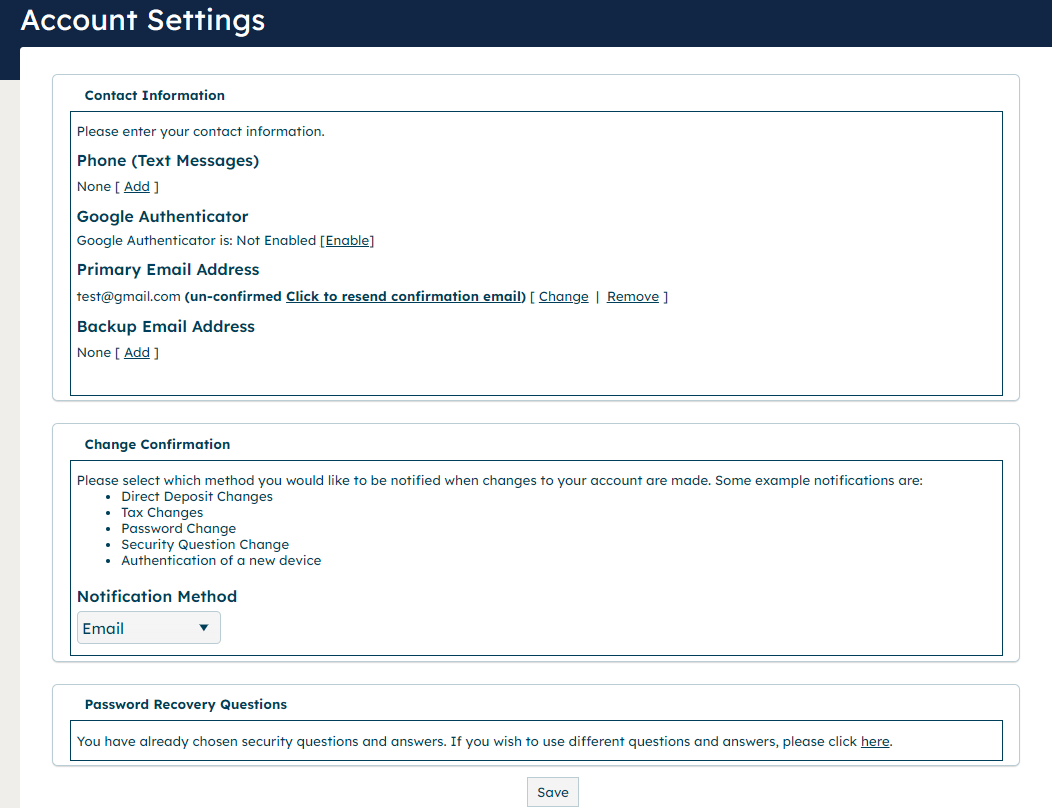Select the Contact Information section legend

click(155, 96)
